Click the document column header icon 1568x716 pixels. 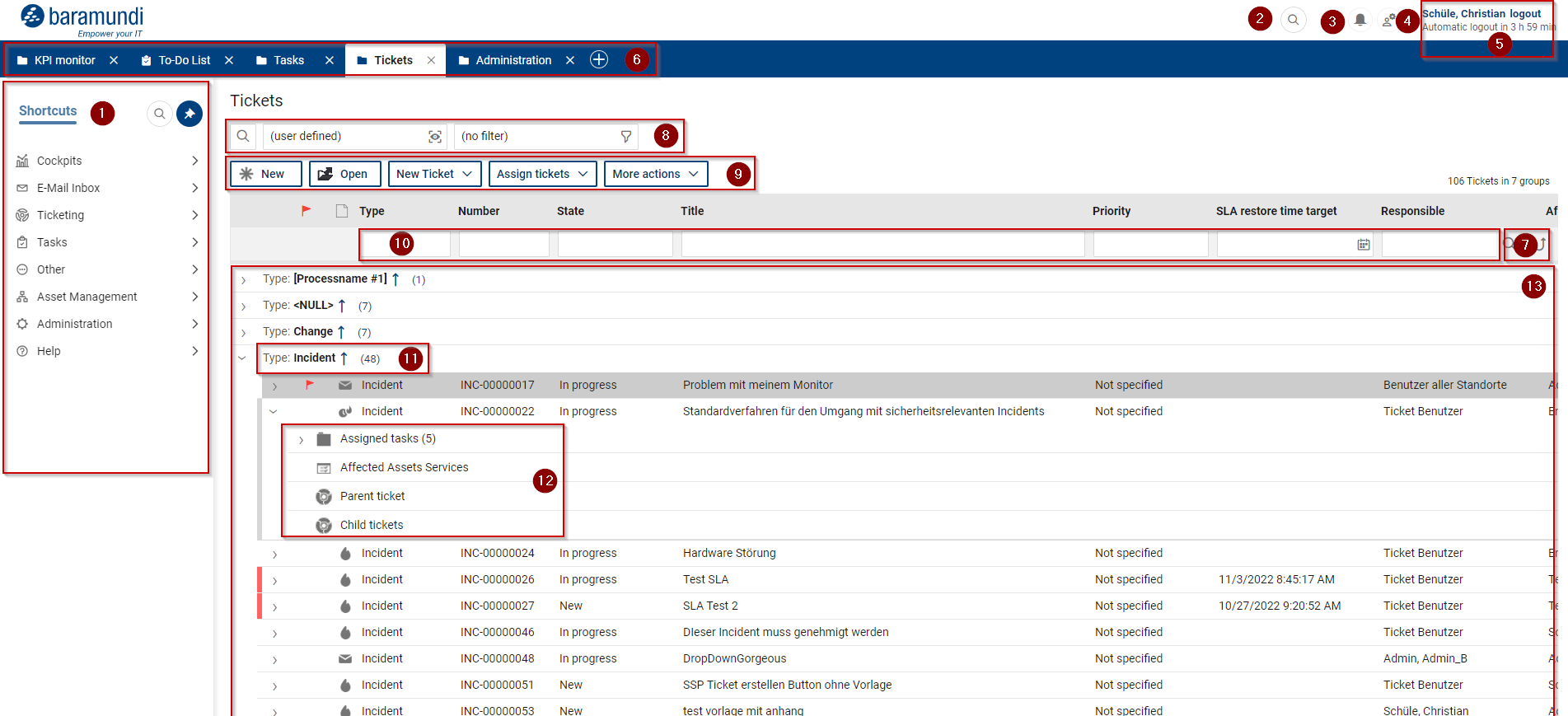[342, 211]
